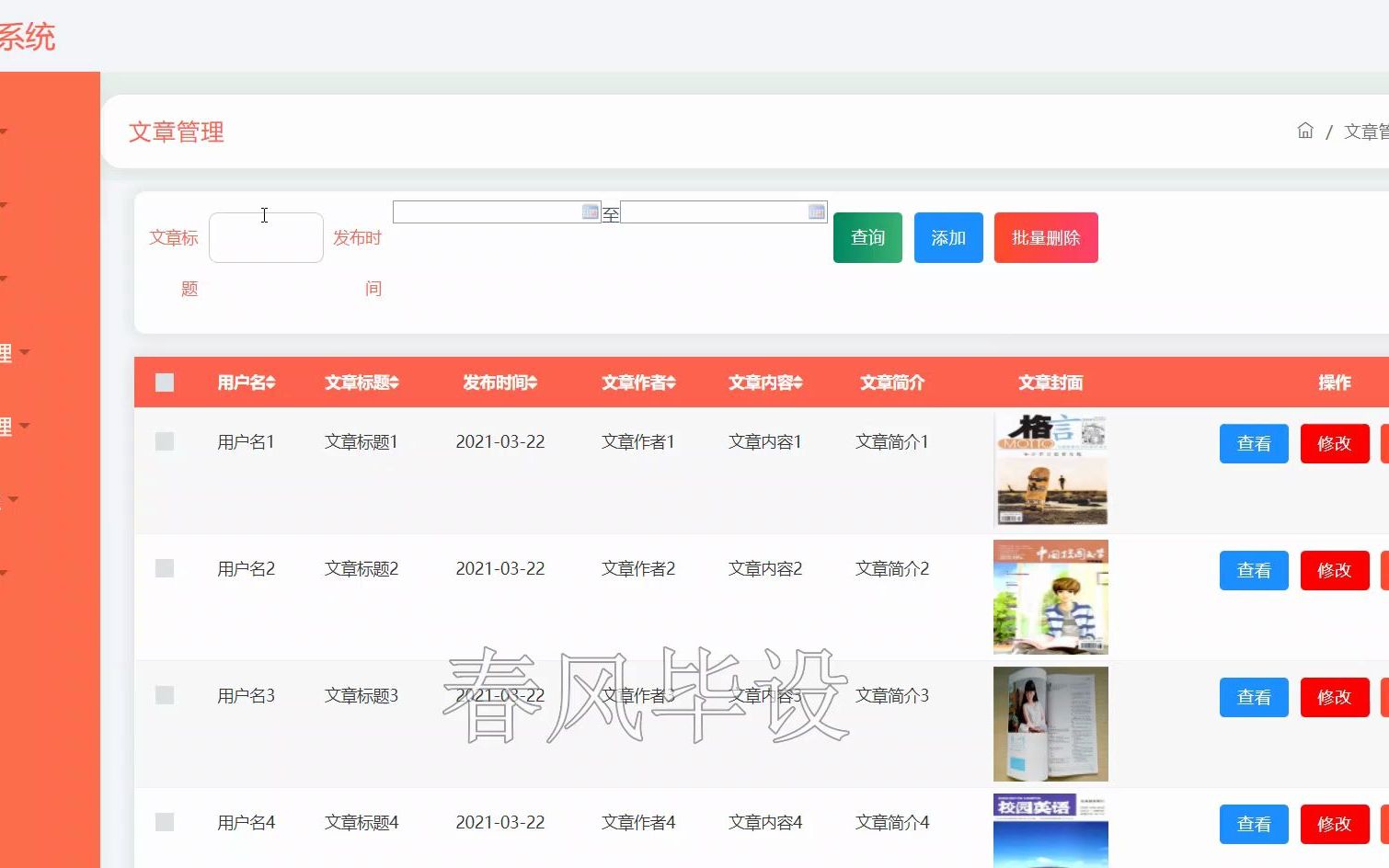The width and height of the screenshot is (1389, 868).
Task: Sort by 用户名 column arrows
Action: click(x=270, y=383)
